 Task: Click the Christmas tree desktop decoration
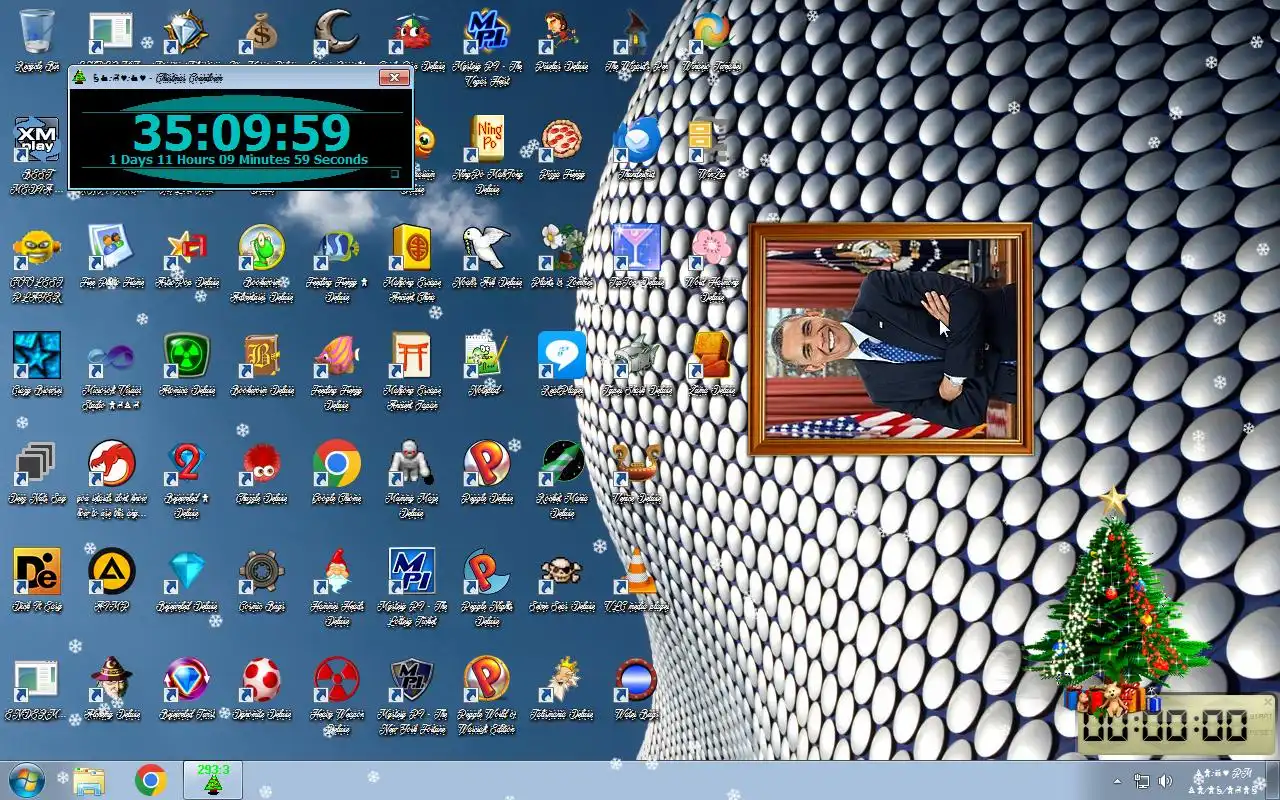1113,600
